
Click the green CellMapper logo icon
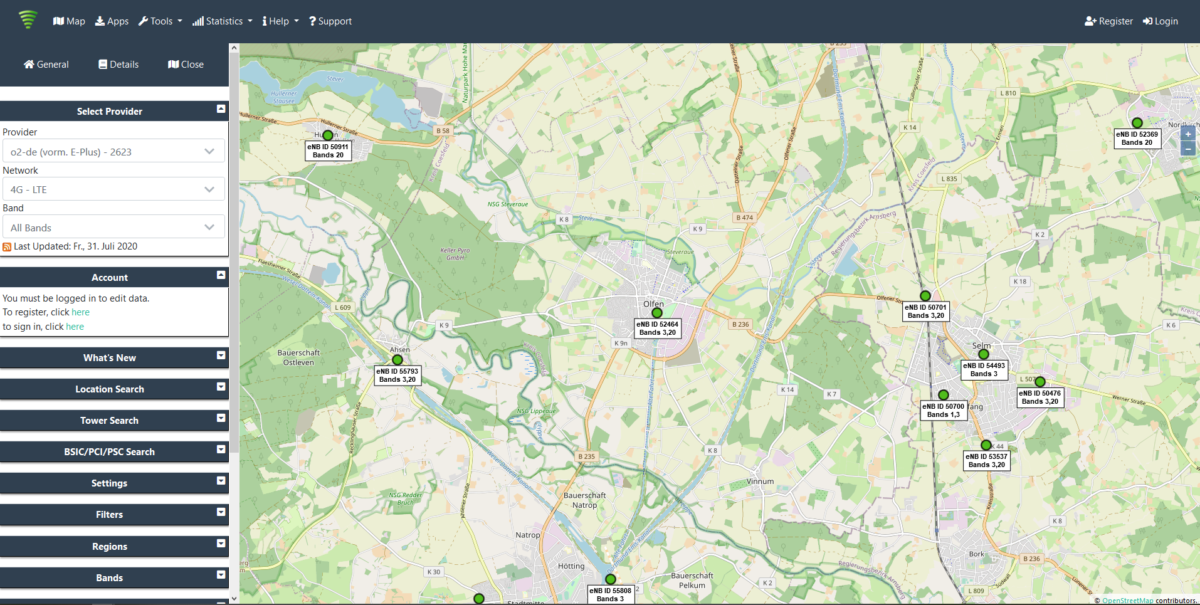27,20
